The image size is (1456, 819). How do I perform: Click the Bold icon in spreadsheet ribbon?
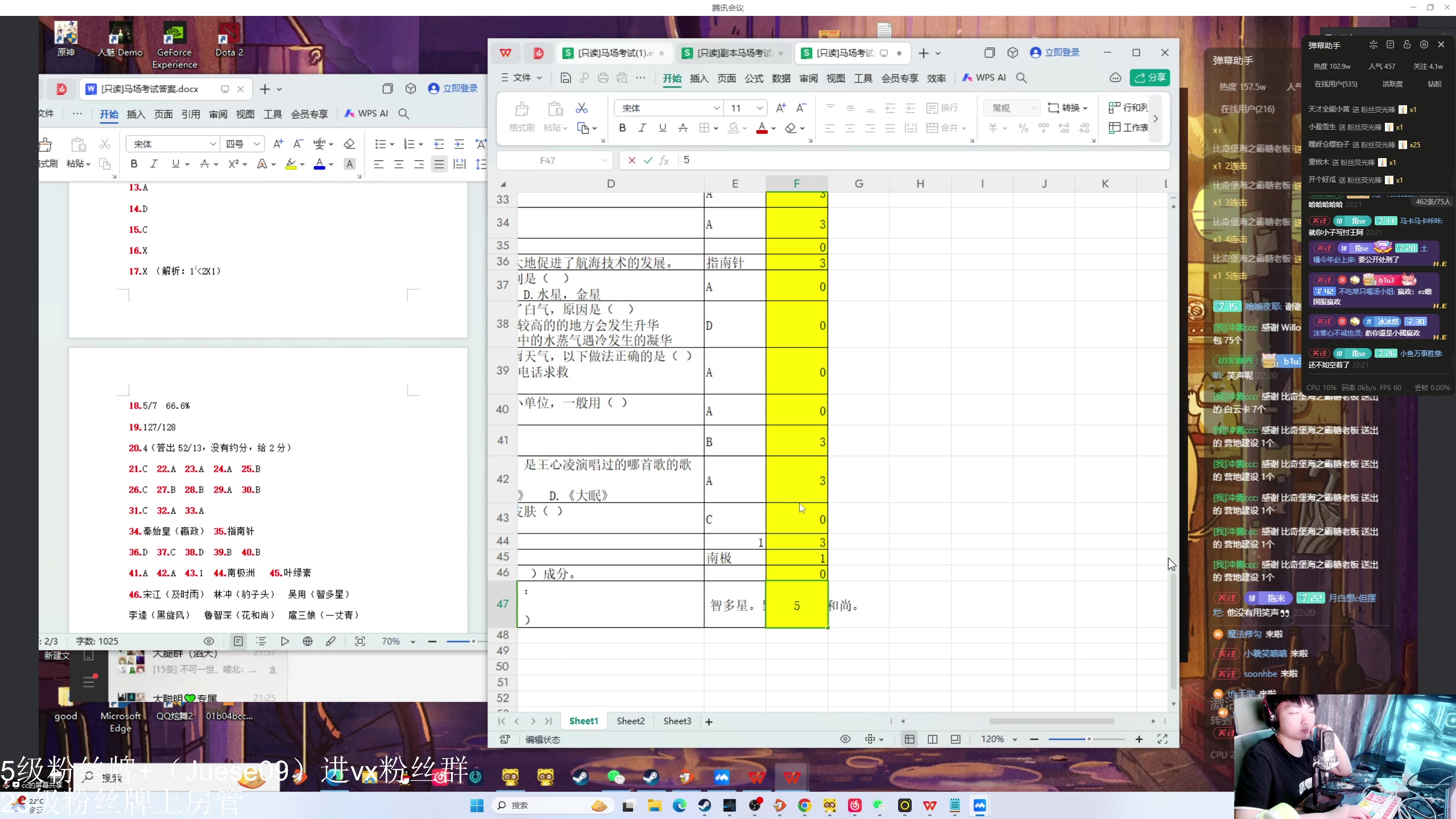tap(622, 128)
